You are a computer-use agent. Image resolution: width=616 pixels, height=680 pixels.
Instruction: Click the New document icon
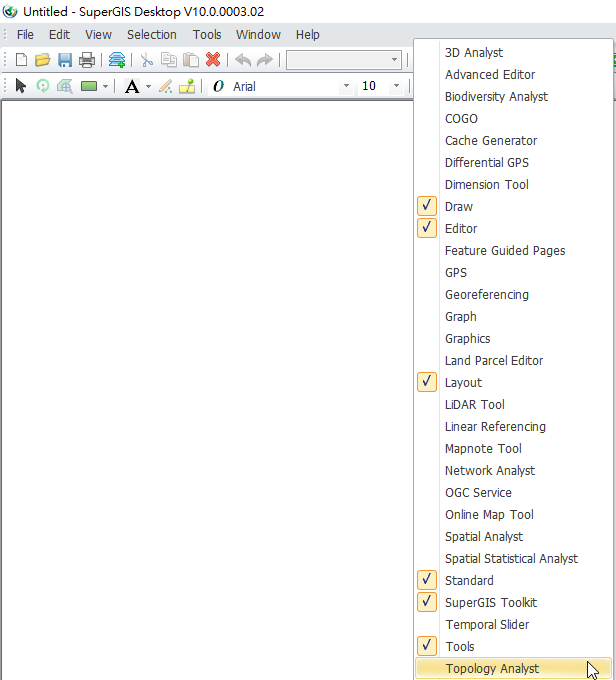tap(21, 60)
